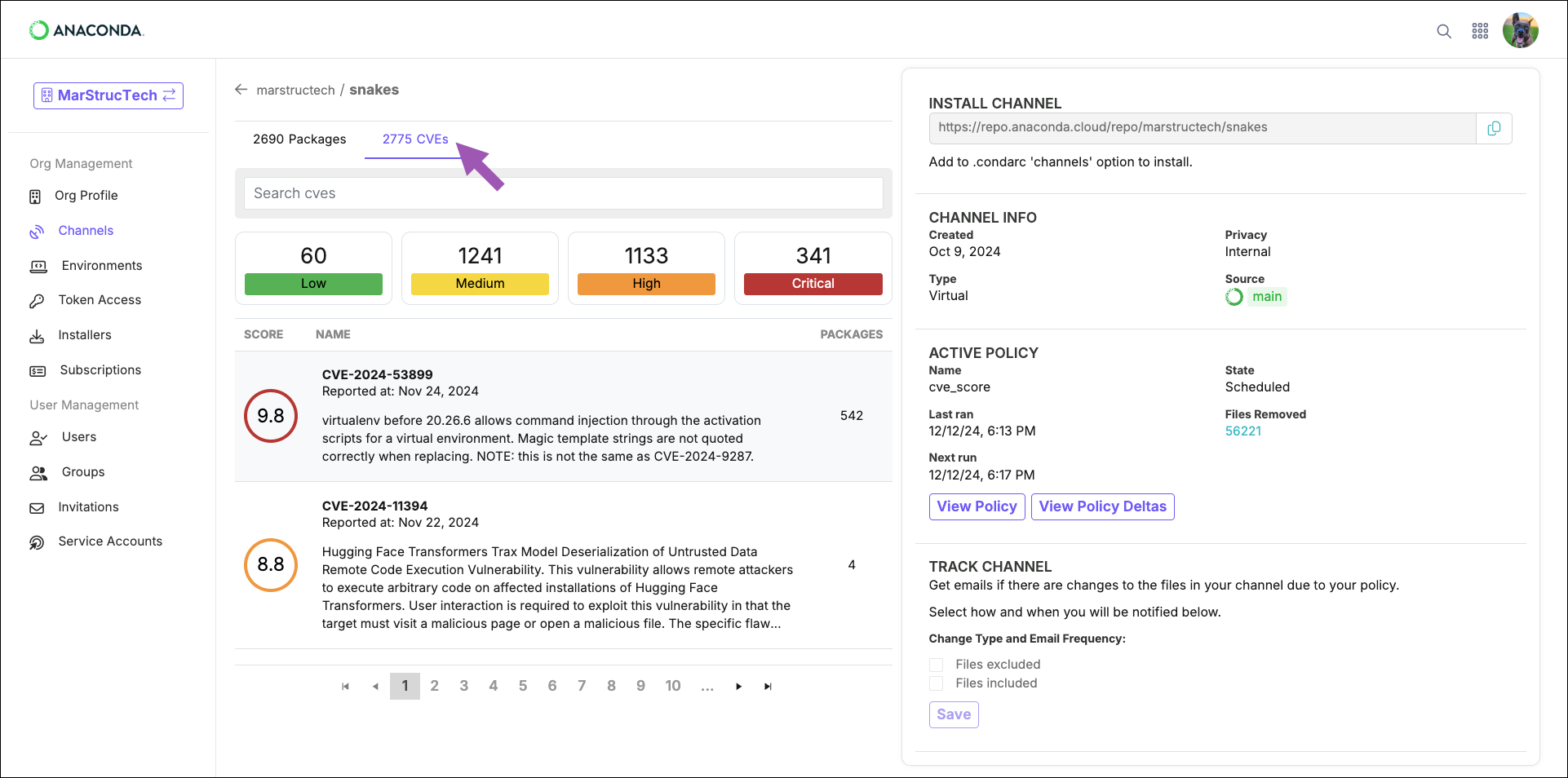Filter by High severity
The width and height of the screenshot is (1568, 778).
[646, 268]
